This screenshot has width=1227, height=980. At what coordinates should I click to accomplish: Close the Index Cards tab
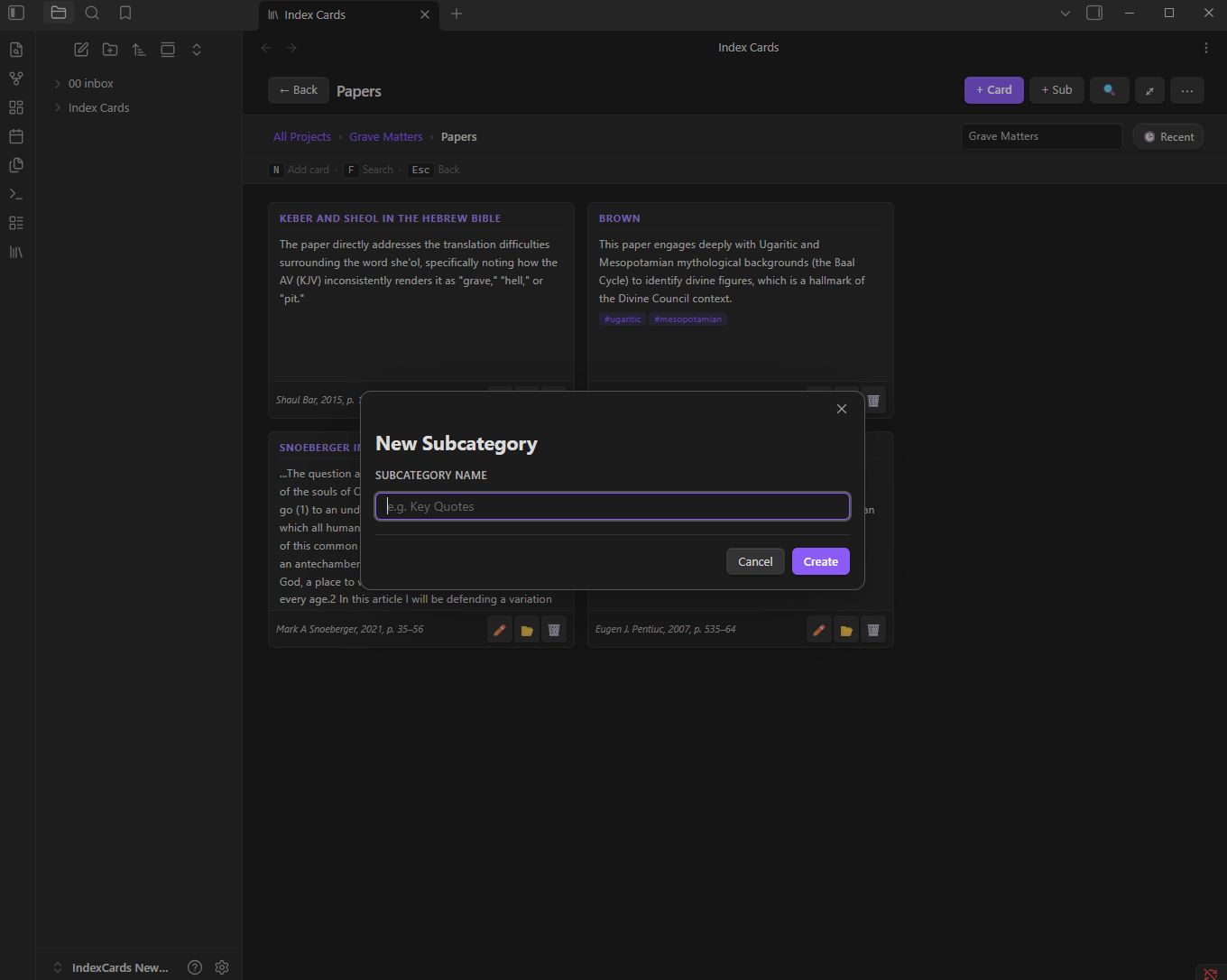(x=425, y=14)
